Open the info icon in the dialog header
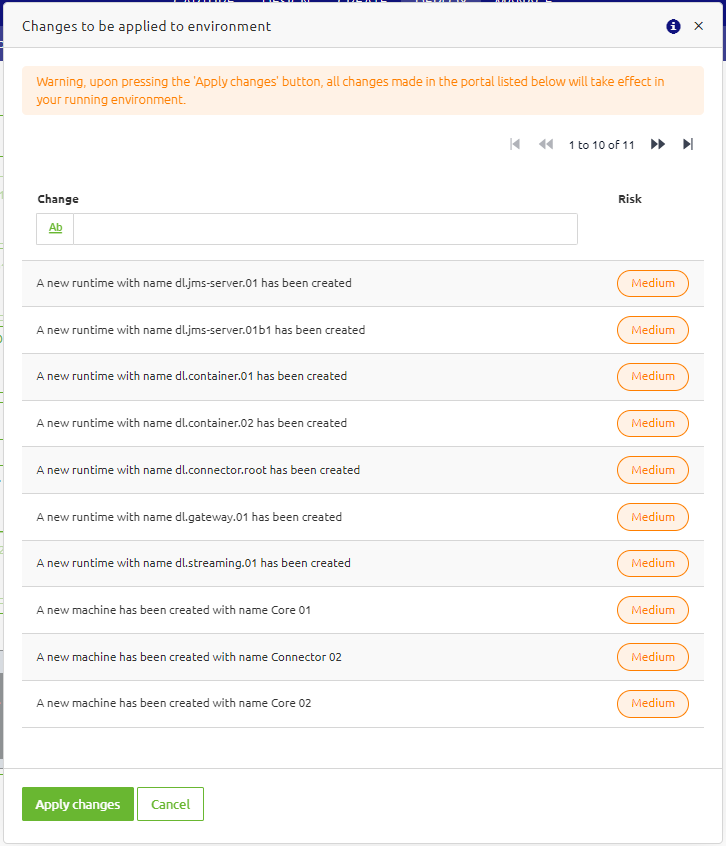This screenshot has width=726, height=846. pos(673,27)
